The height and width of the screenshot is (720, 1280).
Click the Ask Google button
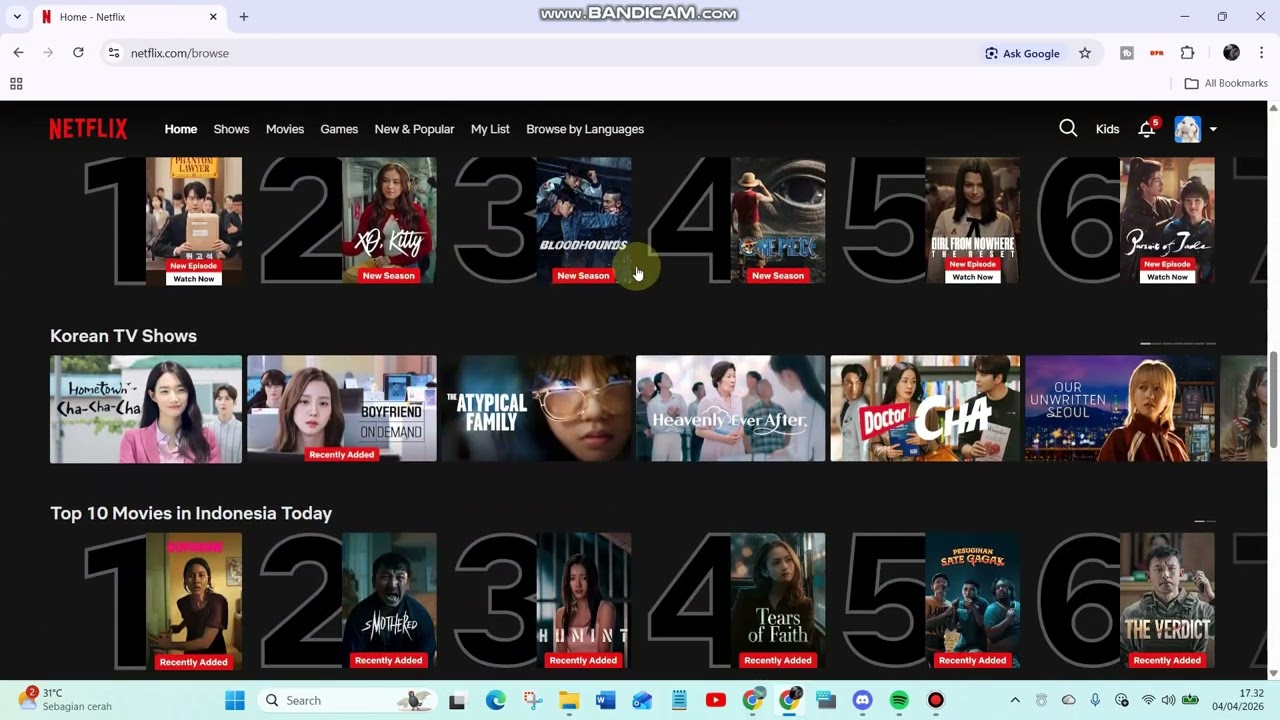tap(1022, 53)
